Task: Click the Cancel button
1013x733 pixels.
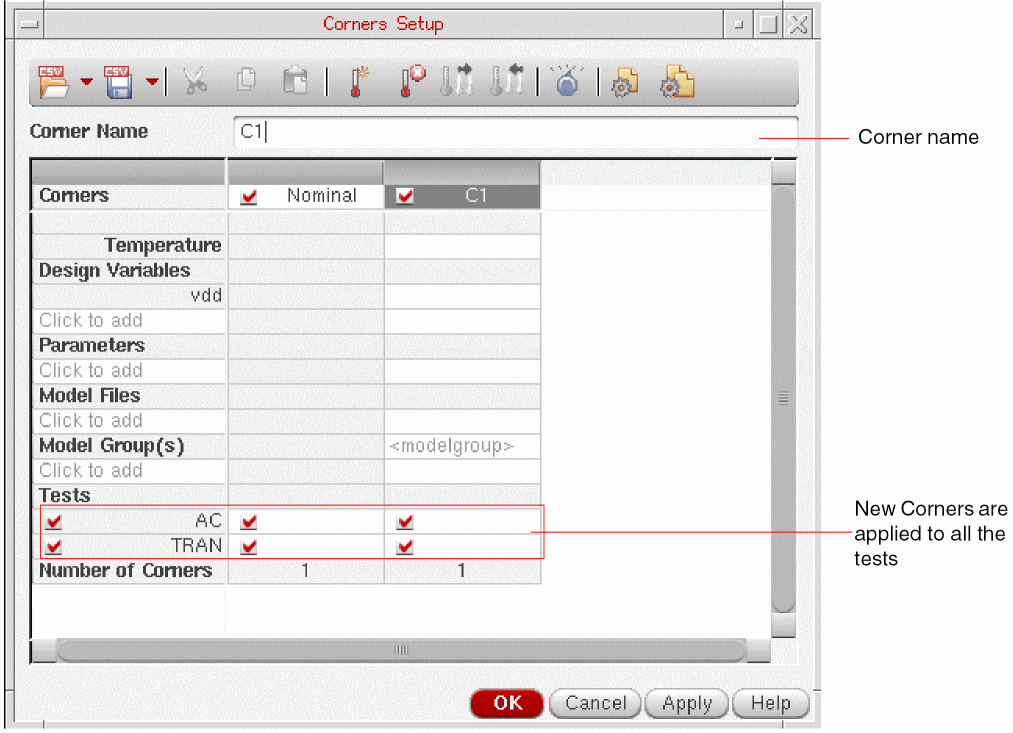Action: (x=596, y=703)
